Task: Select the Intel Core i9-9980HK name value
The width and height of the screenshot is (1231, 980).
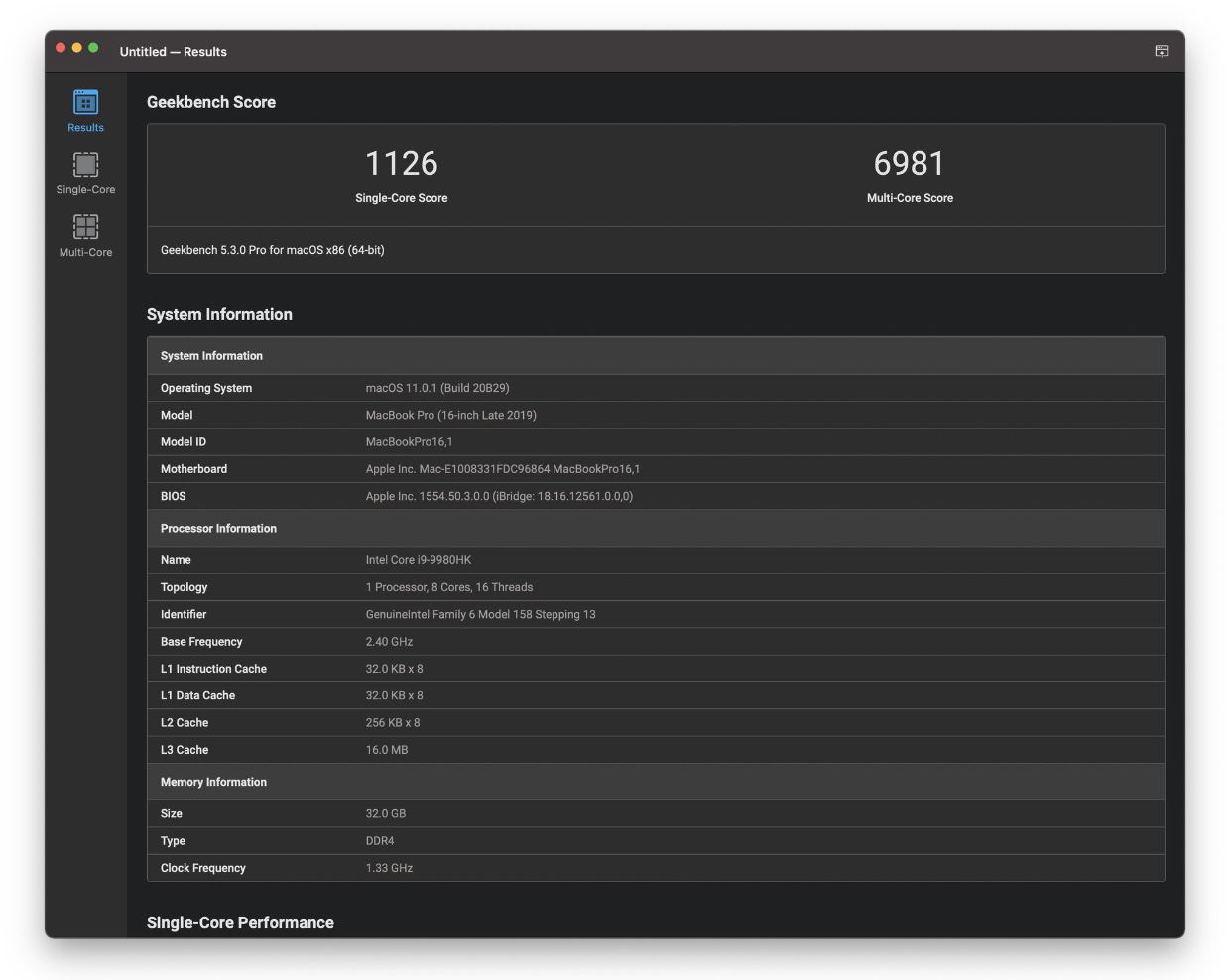Action: click(x=419, y=560)
